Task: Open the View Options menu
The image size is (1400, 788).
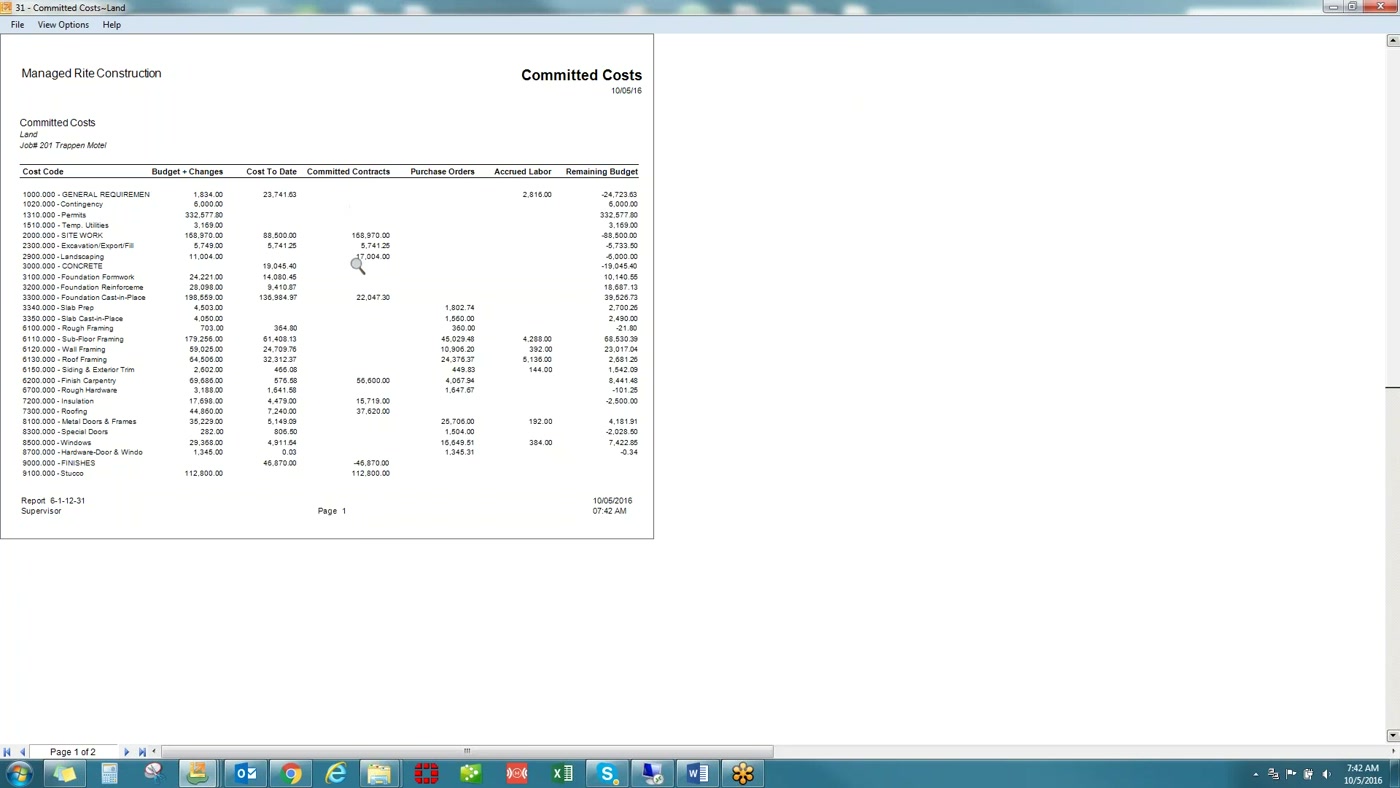Action: (63, 25)
